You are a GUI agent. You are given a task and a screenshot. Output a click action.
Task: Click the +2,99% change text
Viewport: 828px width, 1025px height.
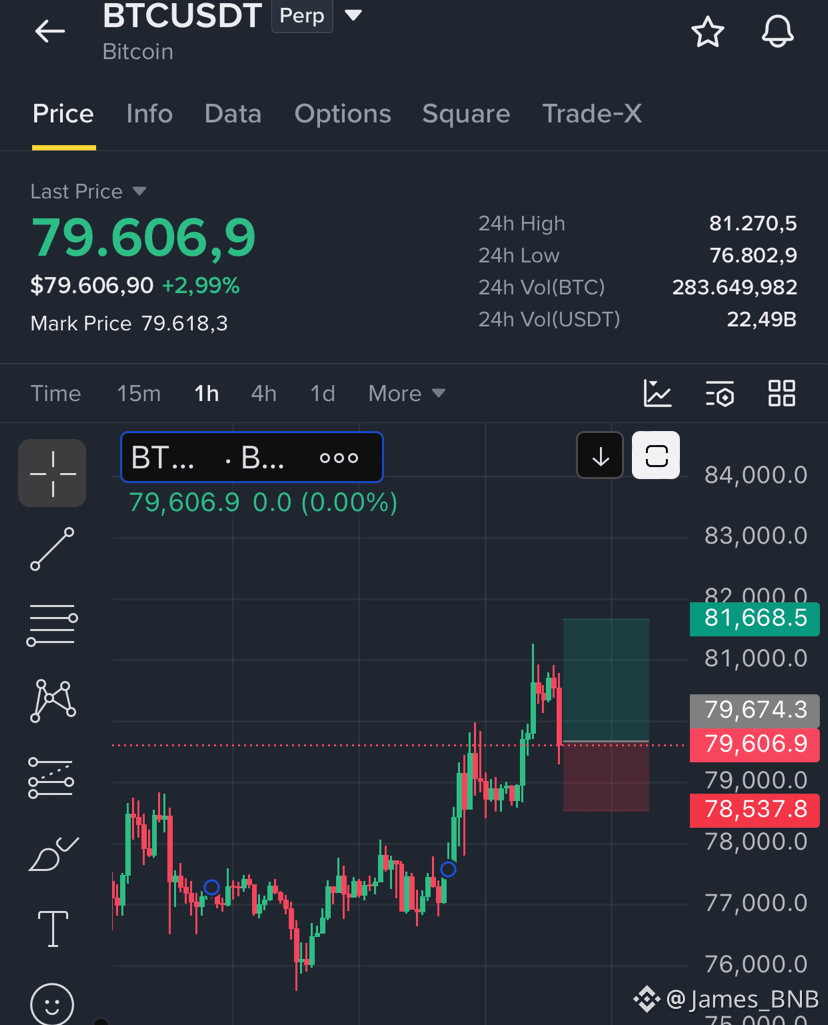click(201, 286)
